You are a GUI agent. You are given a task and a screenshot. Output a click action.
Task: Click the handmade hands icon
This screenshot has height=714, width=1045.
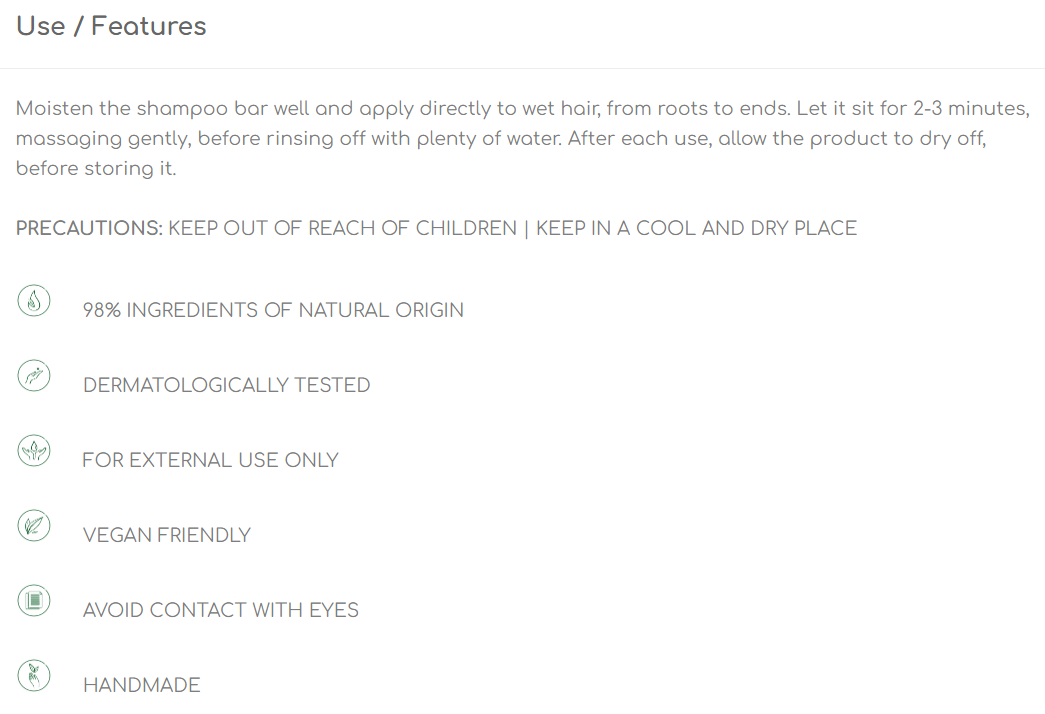pos(34,675)
